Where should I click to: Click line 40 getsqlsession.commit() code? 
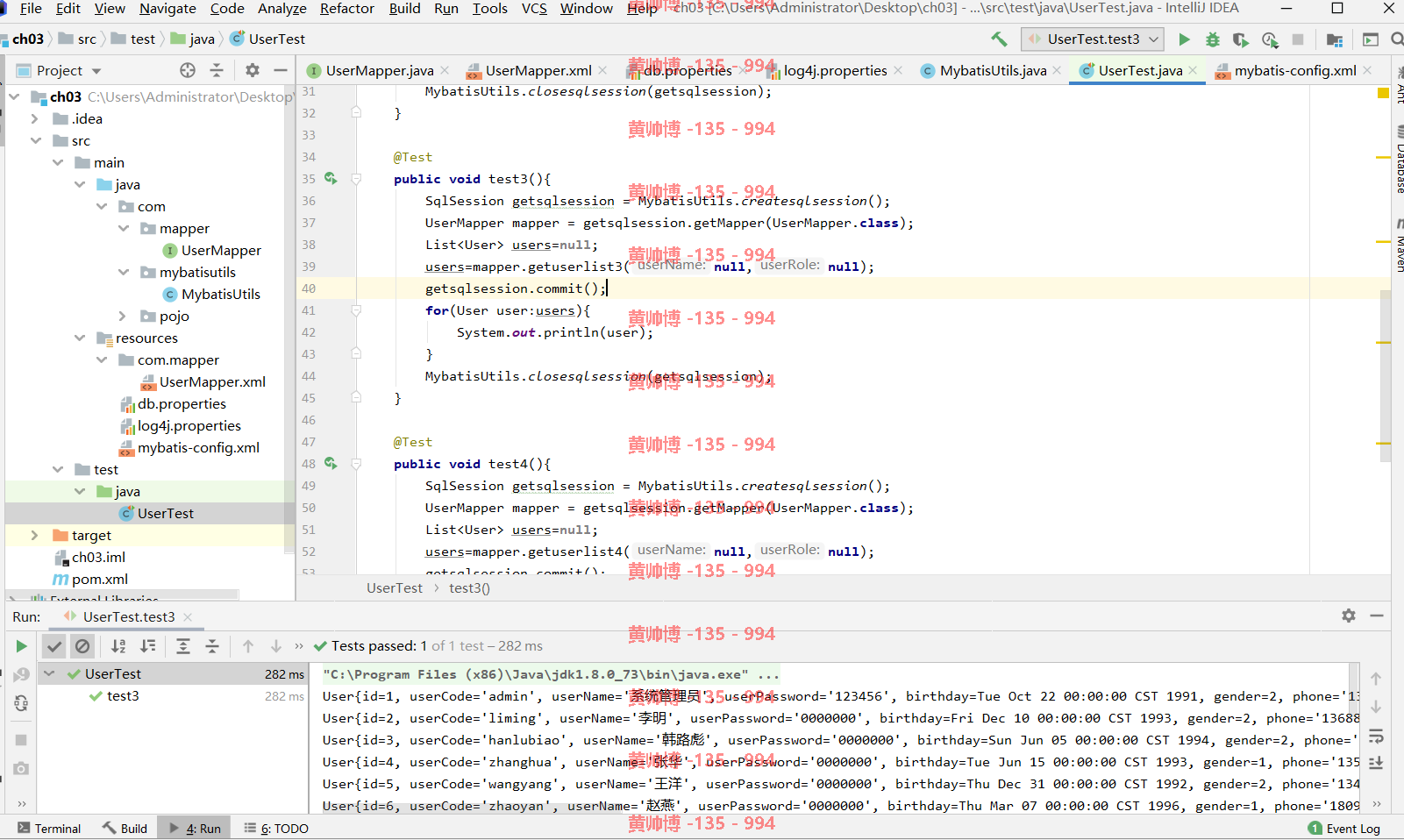pyautogui.click(x=515, y=288)
